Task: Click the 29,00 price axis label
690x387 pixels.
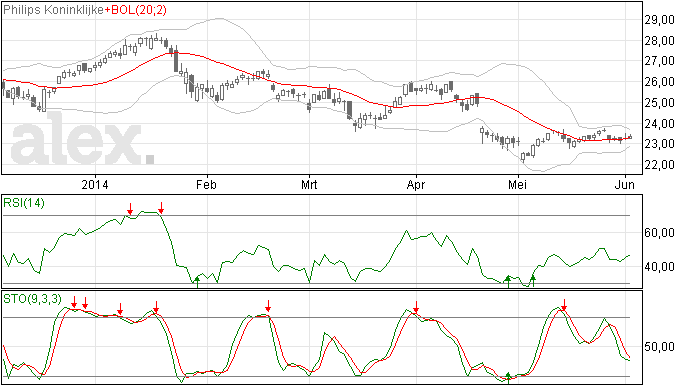Action: (x=659, y=20)
